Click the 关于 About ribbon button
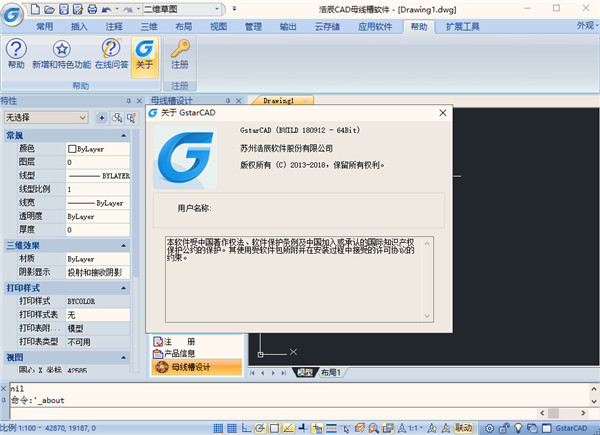 pyautogui.click(x=145, y=57)
